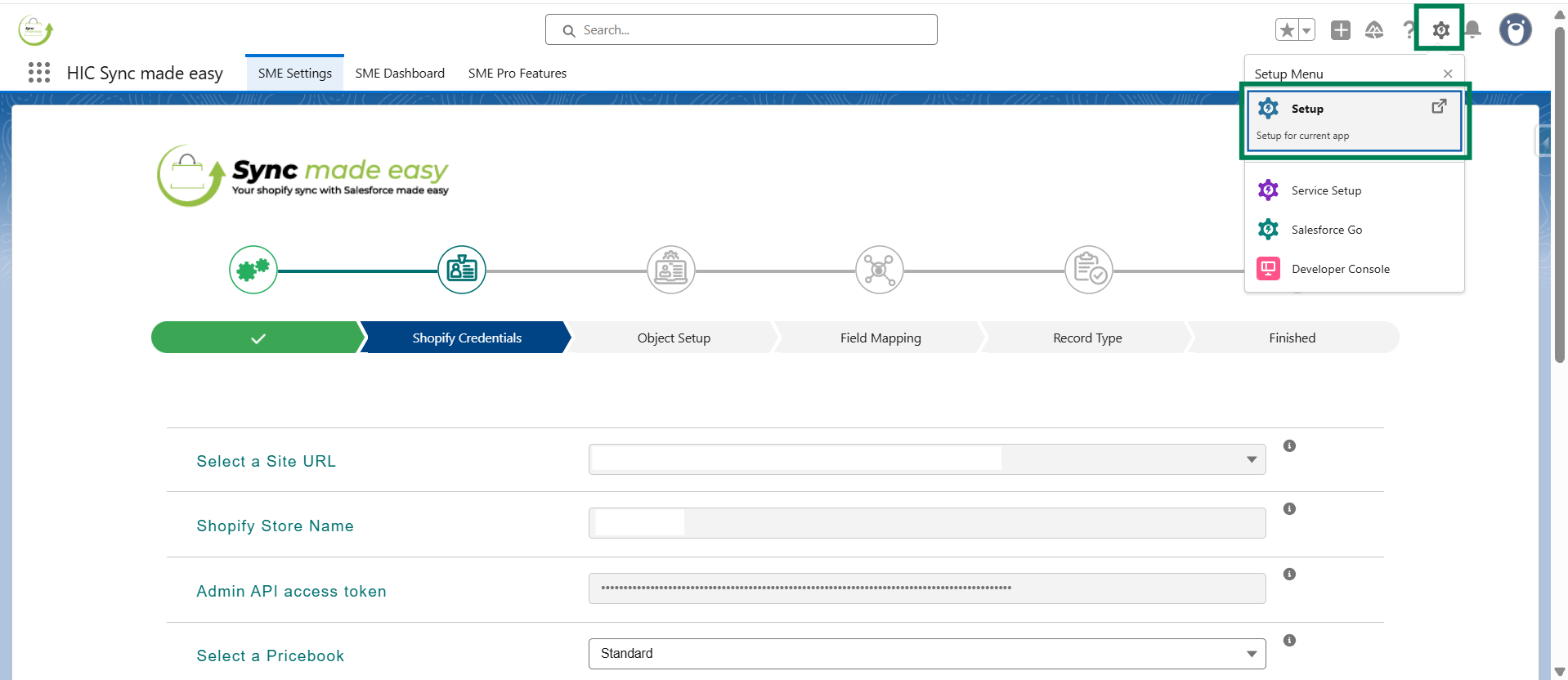Click the Object Setup step circle icon
Screen dimensions: 1568x680
click(670, 270)
